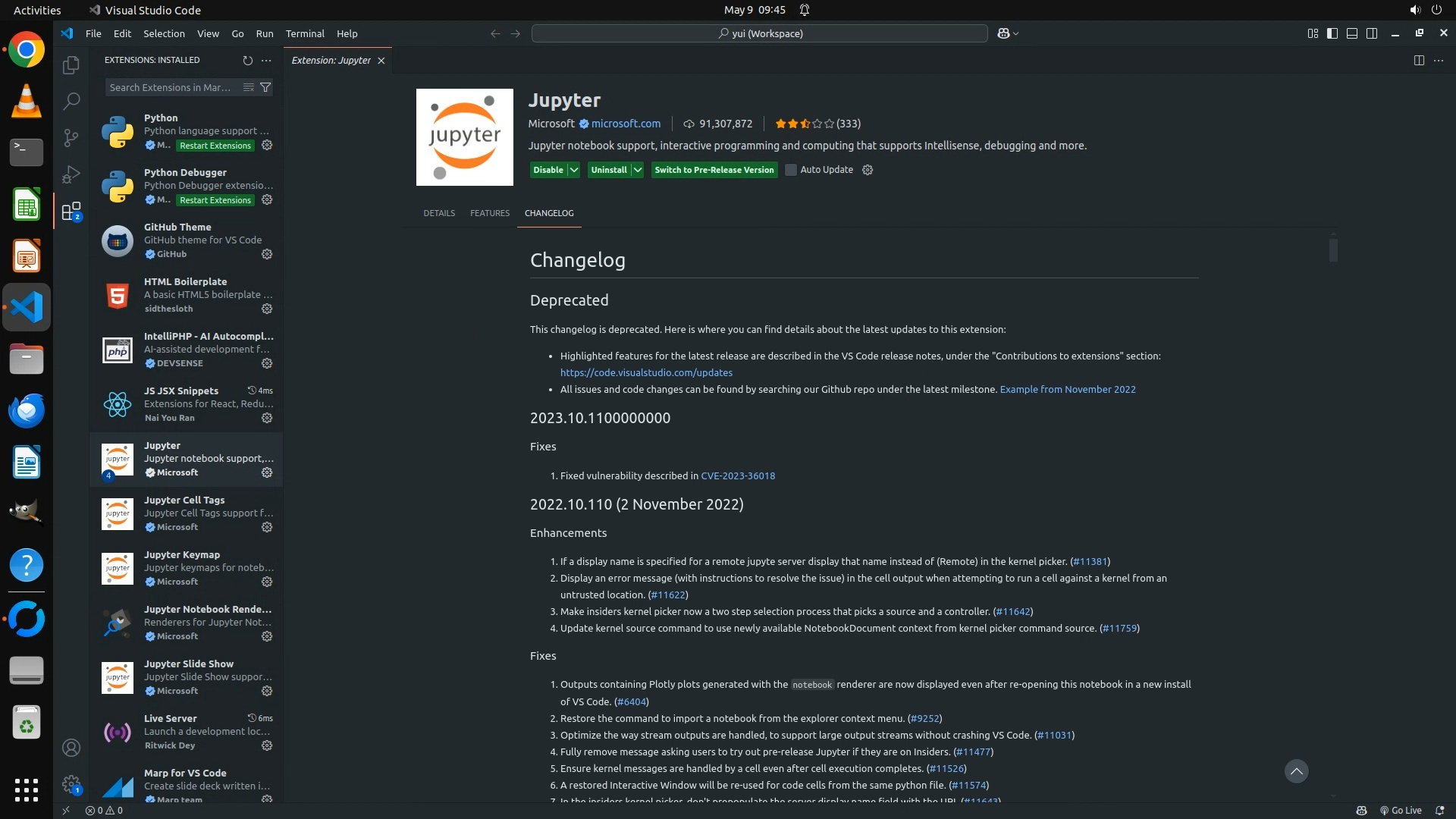Clear extensions search results icon
This screenshot has width=1456, height=819.
pyautogui.click(x=249, y=87)
